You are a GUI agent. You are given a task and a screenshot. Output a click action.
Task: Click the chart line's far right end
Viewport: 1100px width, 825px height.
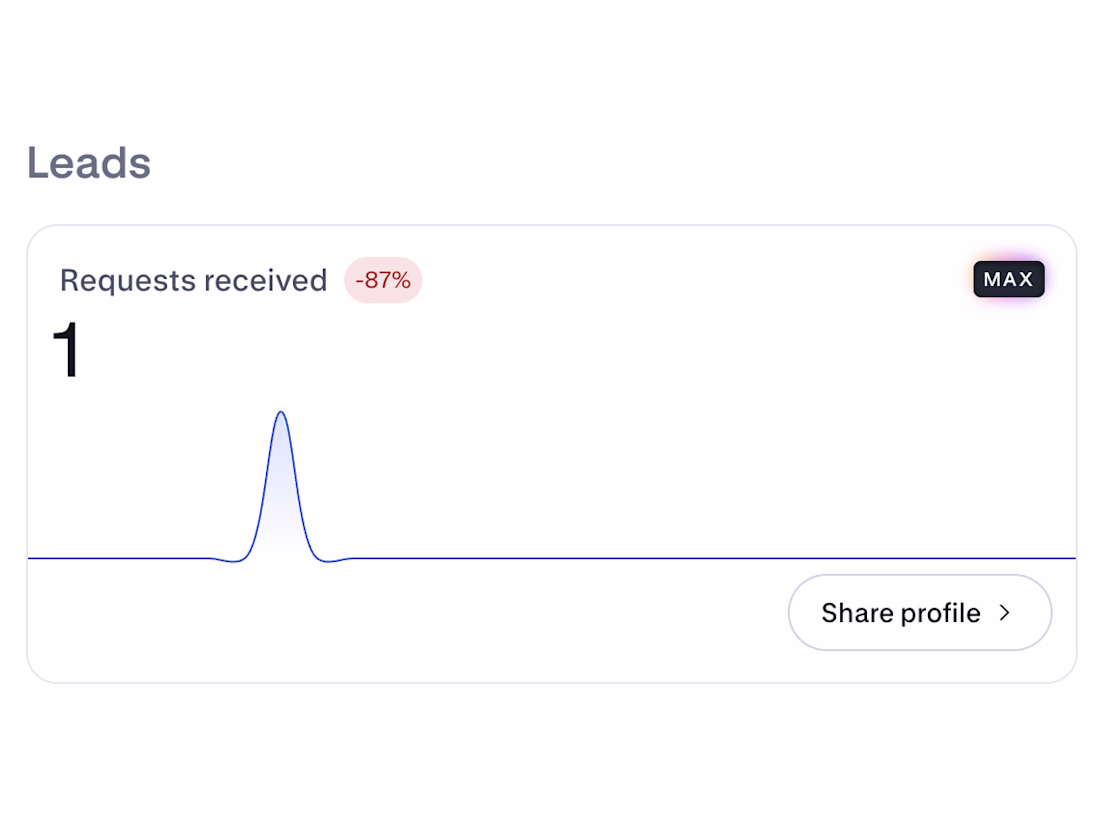point(1071,558)
